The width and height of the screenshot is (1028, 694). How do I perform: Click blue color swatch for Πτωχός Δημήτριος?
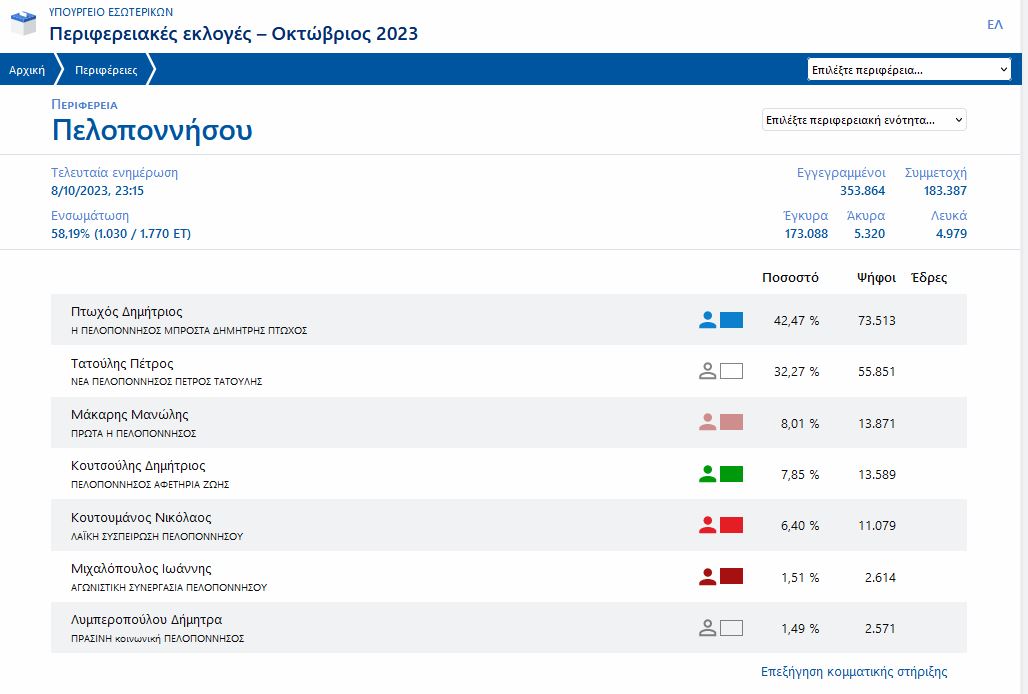731,320
